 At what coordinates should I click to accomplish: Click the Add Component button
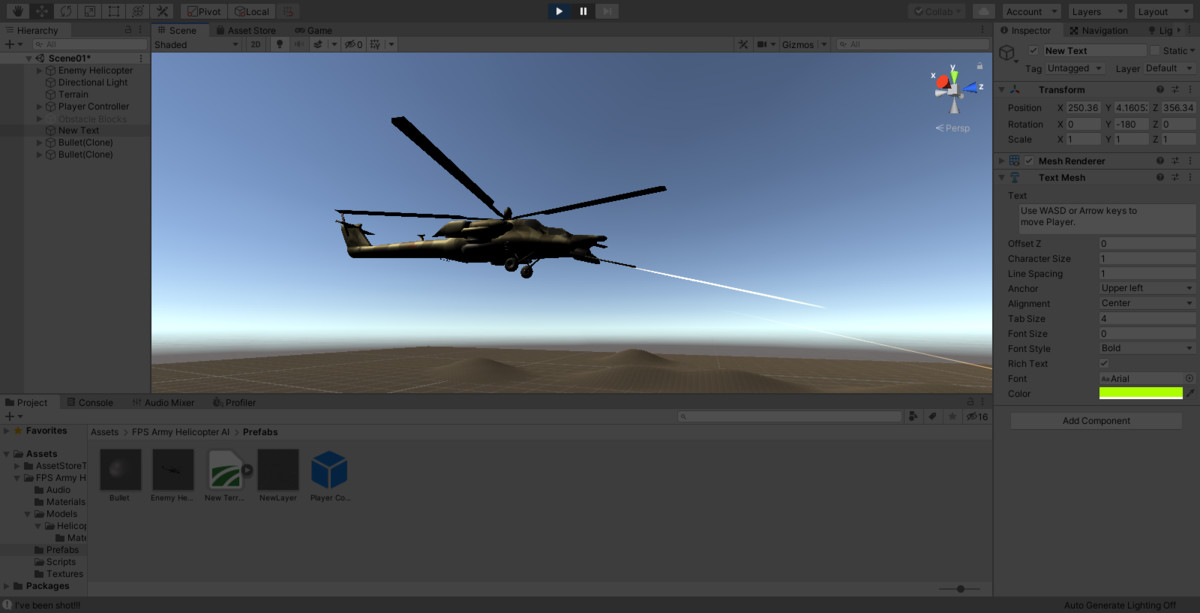(1095, 420)
